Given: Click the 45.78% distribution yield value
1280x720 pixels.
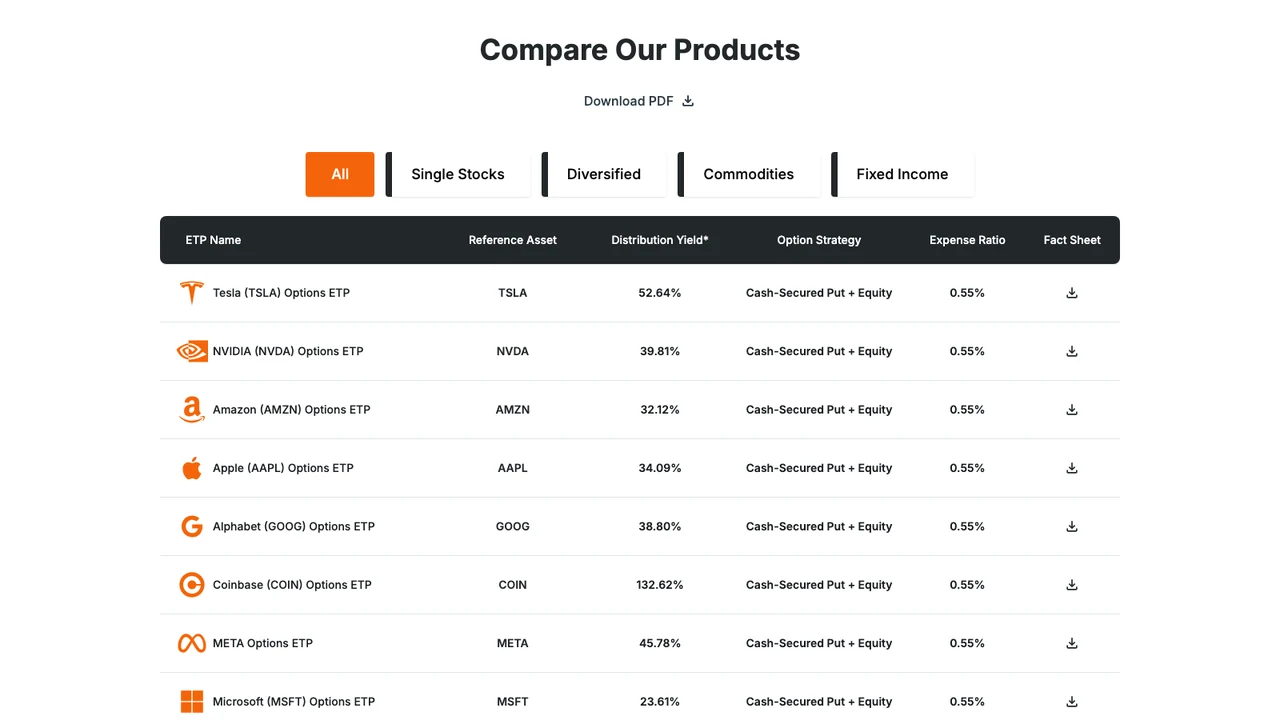Looking at the screenshot, I should (660, 643).
